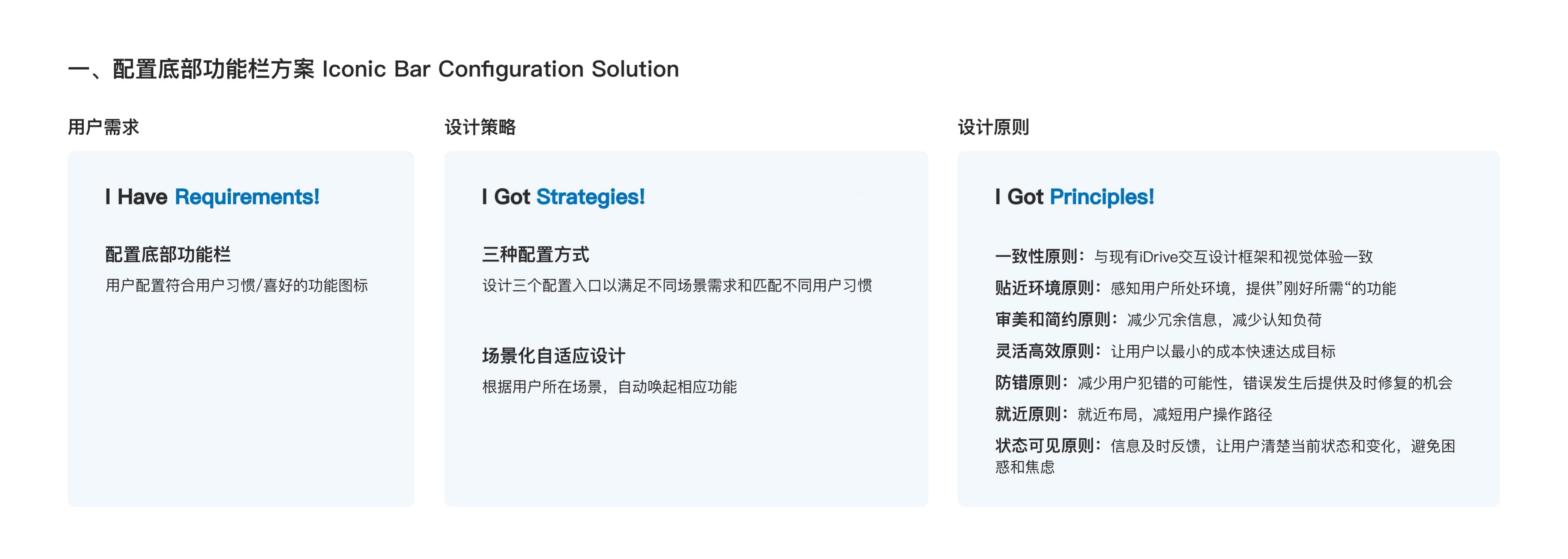Click the 设计三个配置入口 description text
1568x559 pixels.
[x=677, y=286]
